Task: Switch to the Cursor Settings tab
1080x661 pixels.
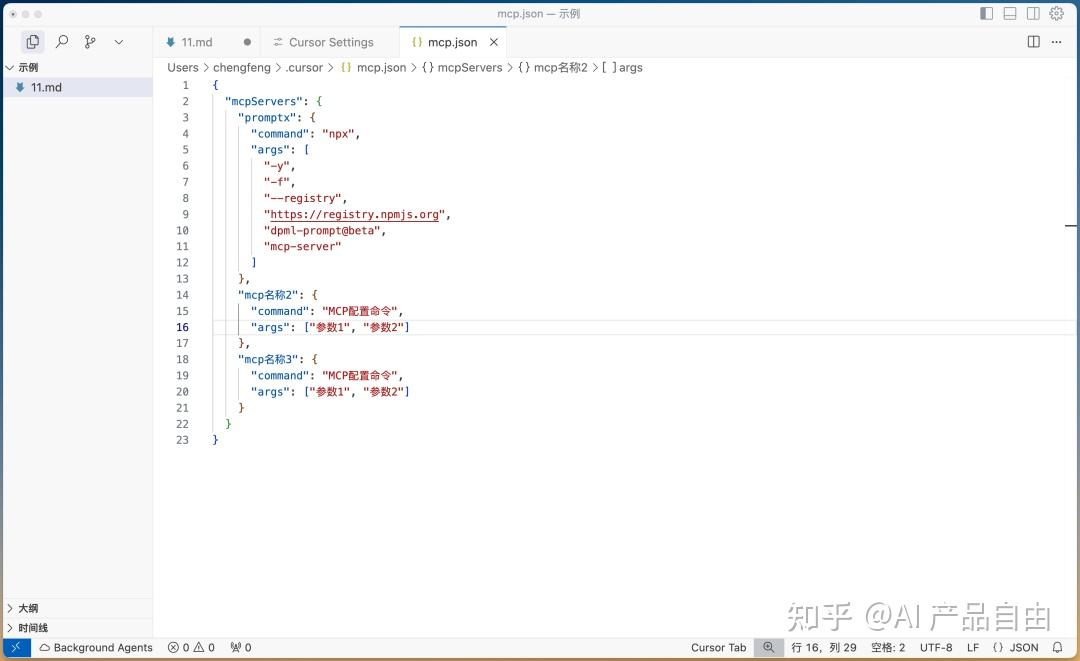Action: (331, 42)
